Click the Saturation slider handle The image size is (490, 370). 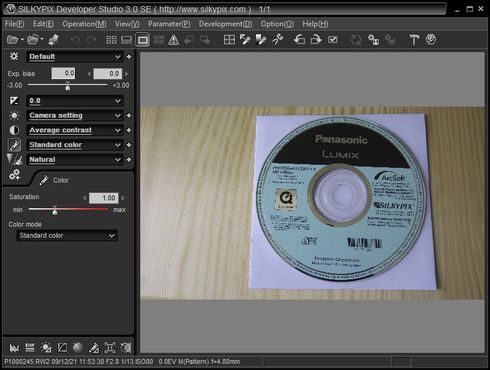click(x=55, y=211)
